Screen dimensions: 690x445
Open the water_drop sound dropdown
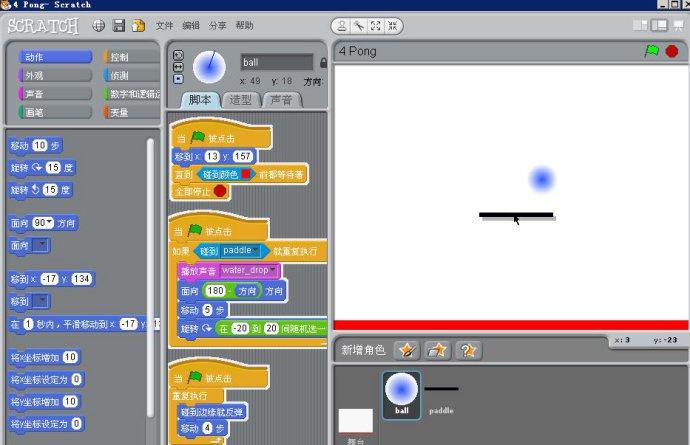click(249, 270)
